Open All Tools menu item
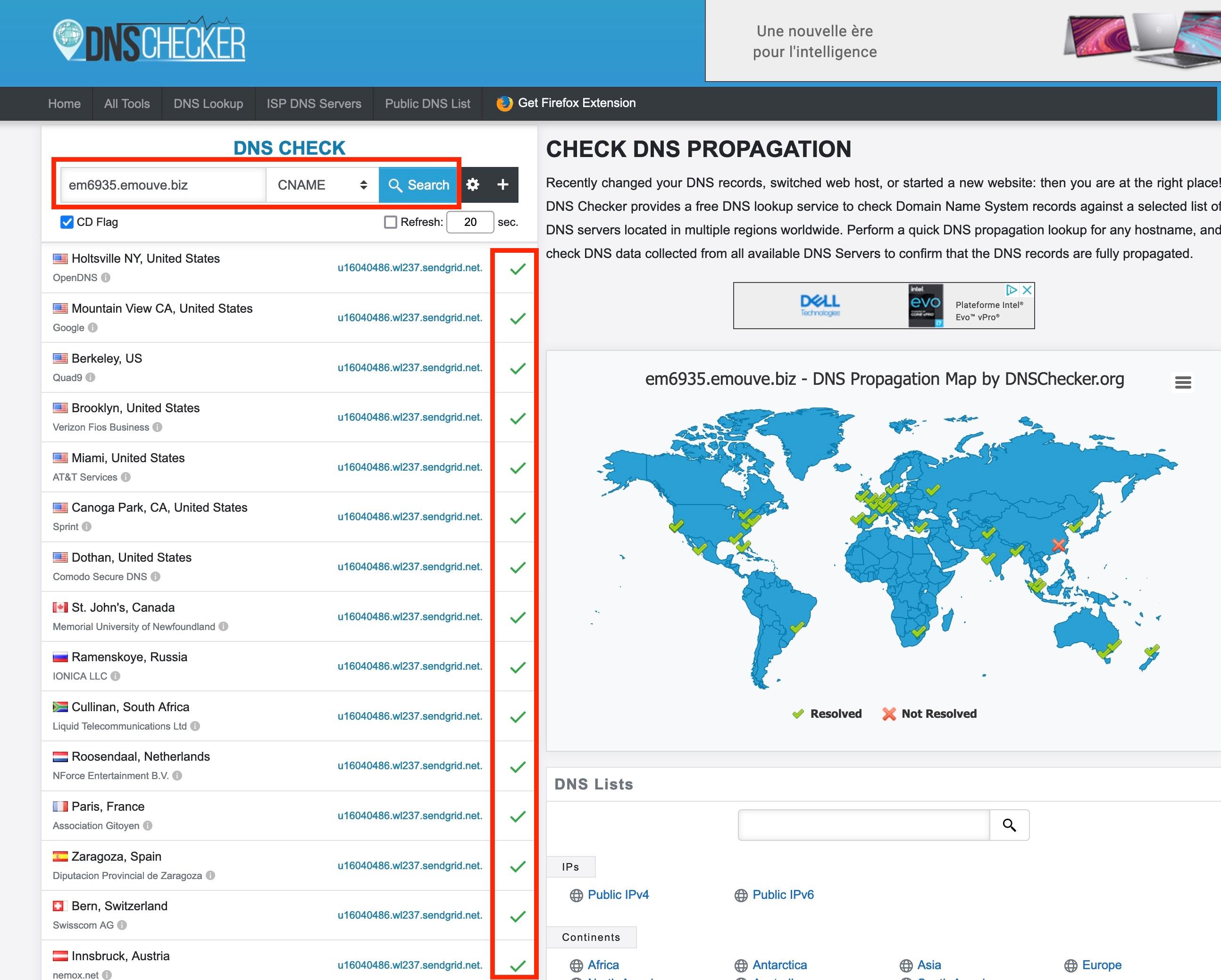The image size is (1221, 980). pos(127,104)
